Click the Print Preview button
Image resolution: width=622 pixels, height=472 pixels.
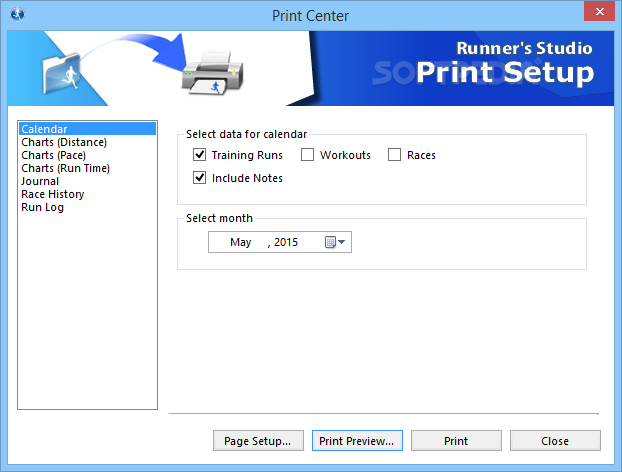click(357, 441)
